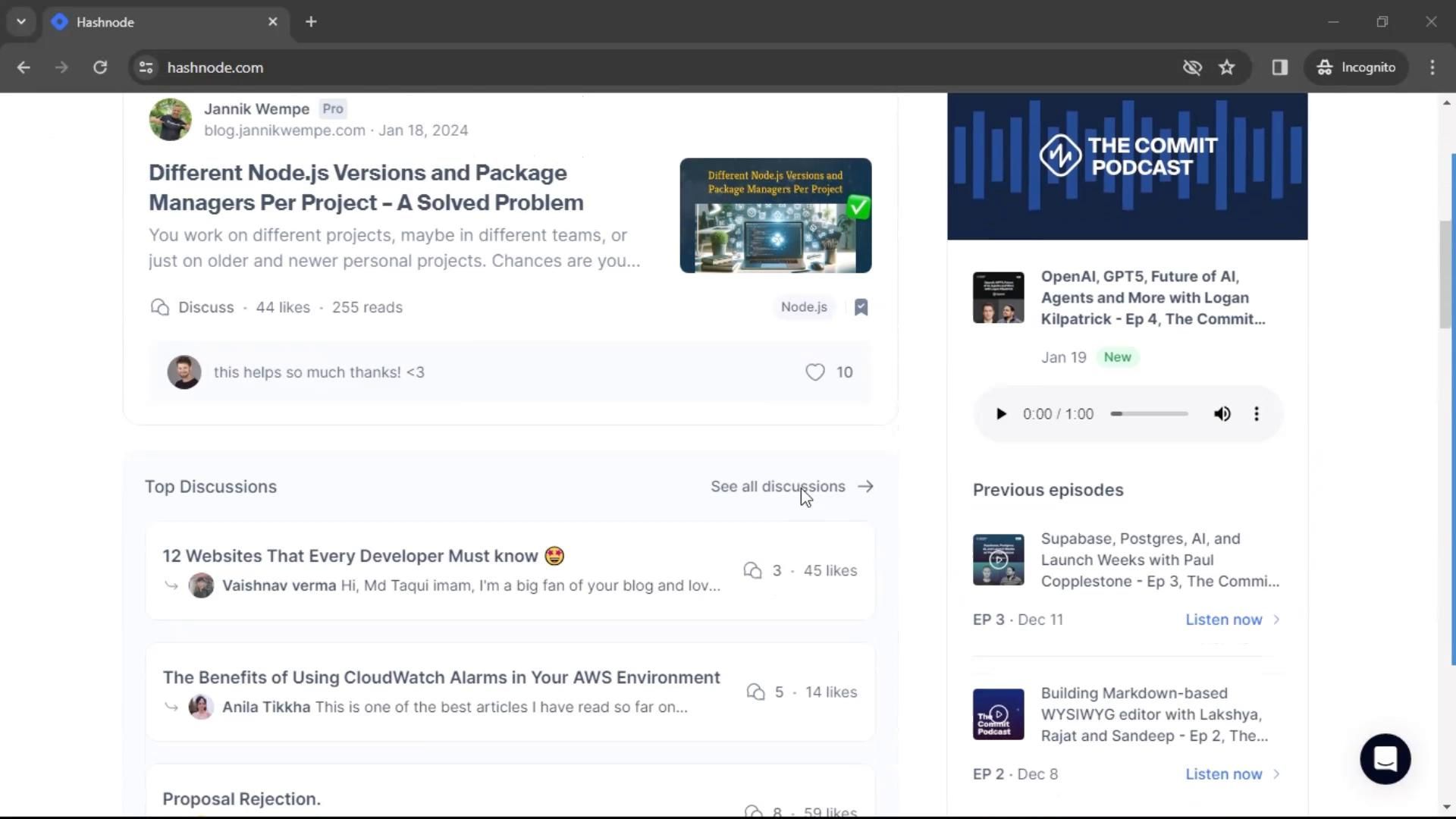Open the Discuss comments icon
The image size is (1456, 819).
point(160,307)
